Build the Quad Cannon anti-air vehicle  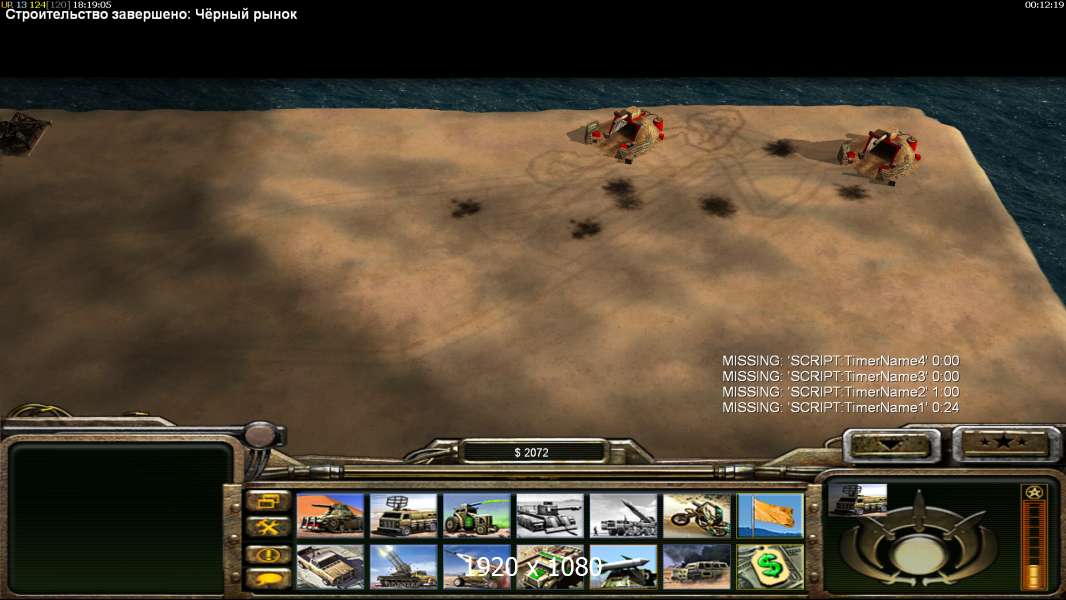click(x=404, y=566)
